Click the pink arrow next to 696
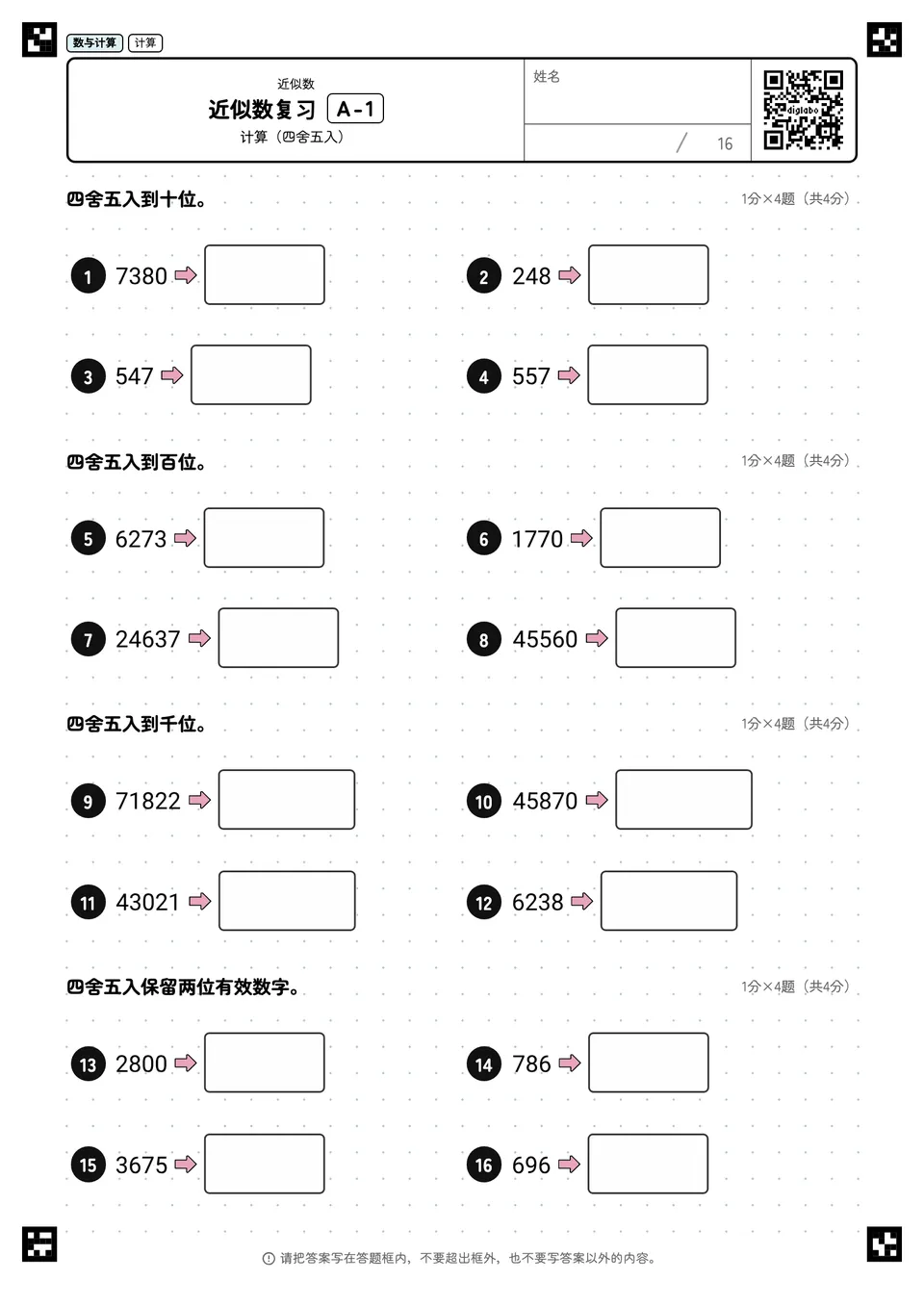The height and width of the screenshot is (1307, 924). (570, 1164)
